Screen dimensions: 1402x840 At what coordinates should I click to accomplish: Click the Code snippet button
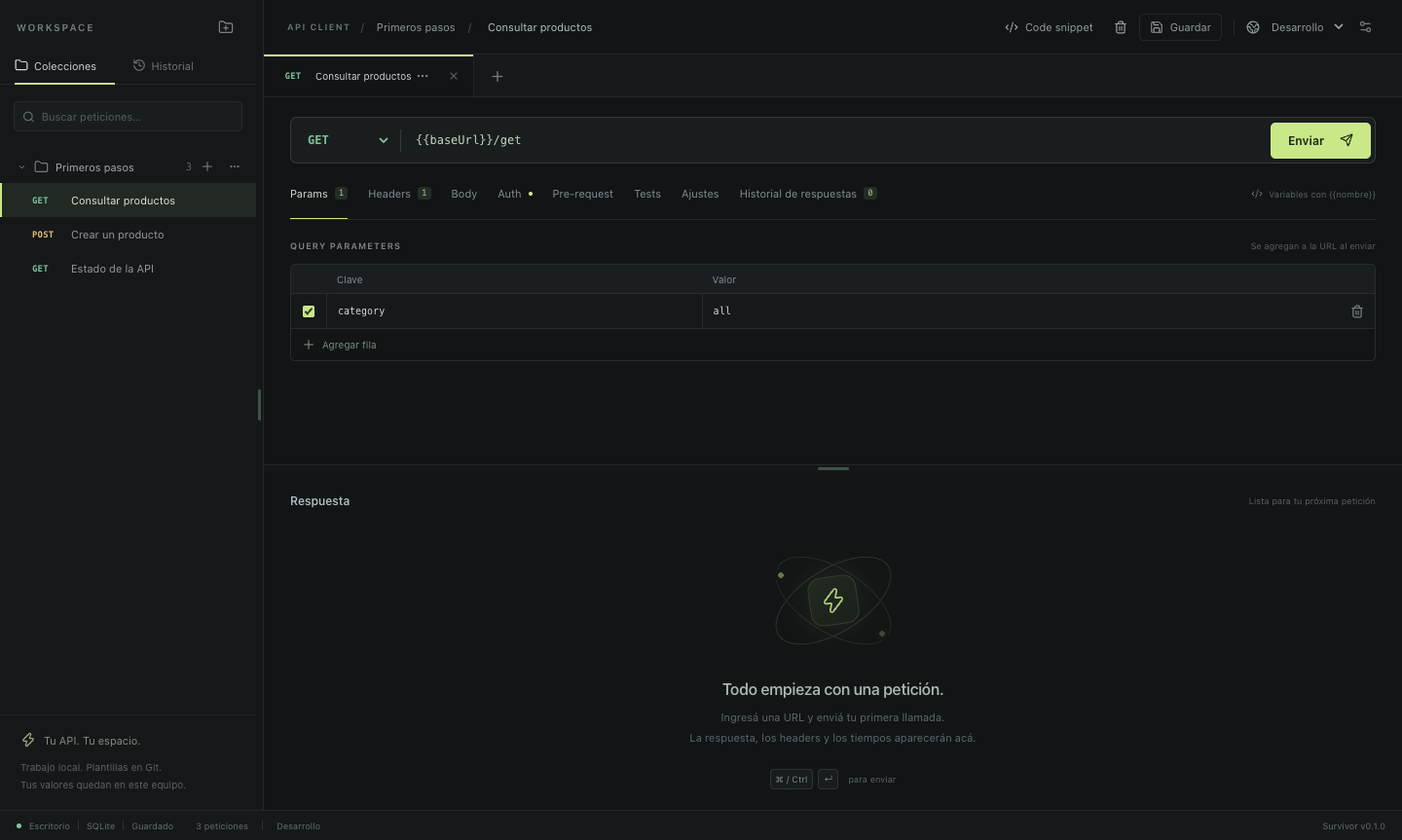[x=1049, y=27]
